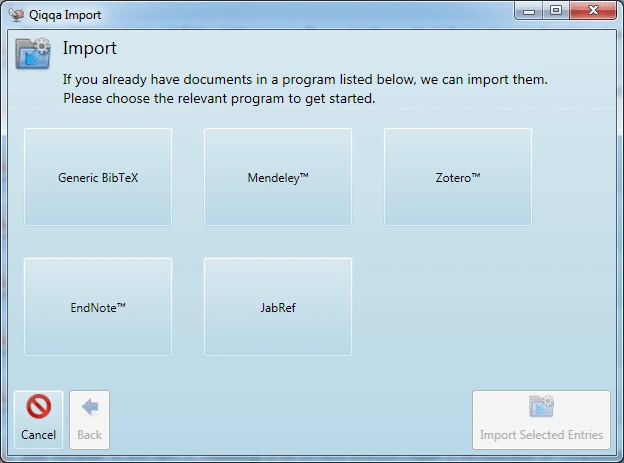
Task: Close the Qiqqa Import dialog
Action: pos(594,12)
